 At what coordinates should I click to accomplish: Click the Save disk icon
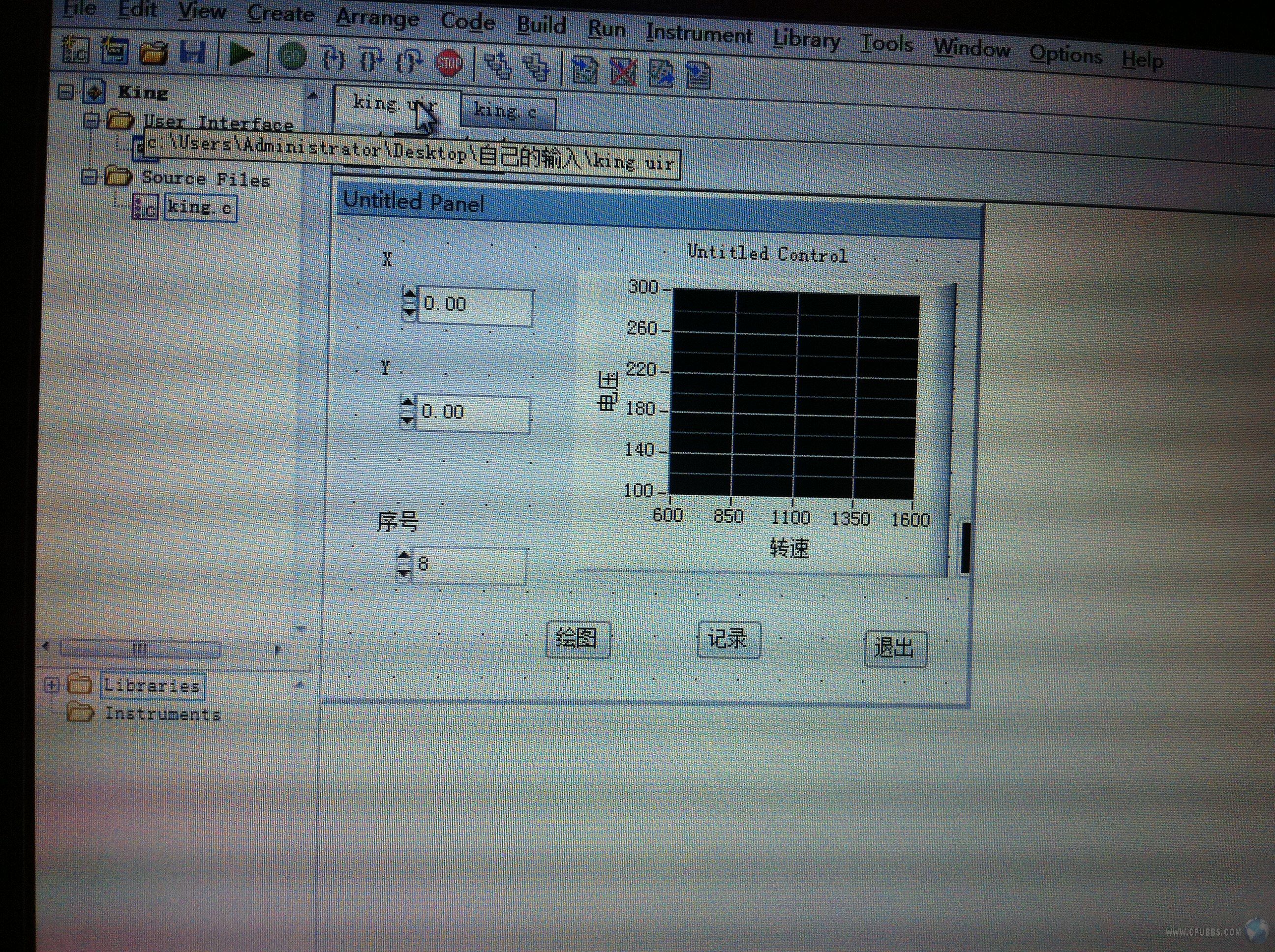pyautogui.click(x=192, y=52)
